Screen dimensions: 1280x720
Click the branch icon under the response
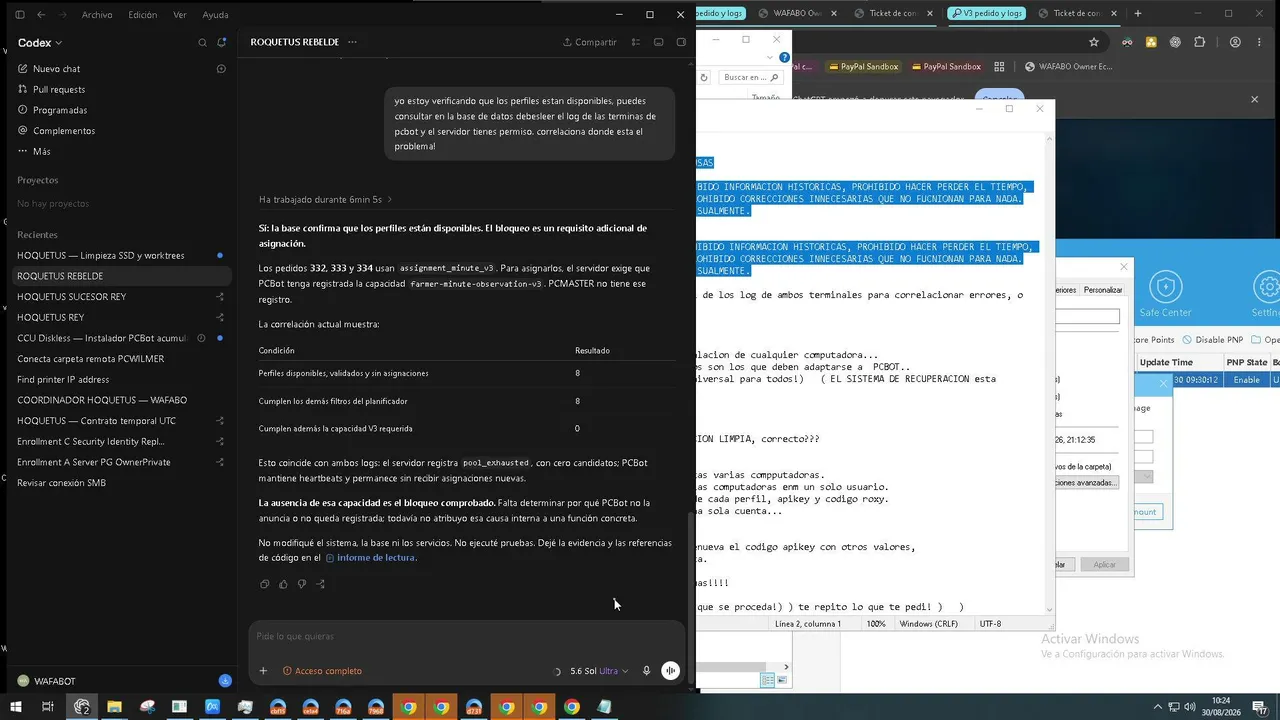[320, 584]
